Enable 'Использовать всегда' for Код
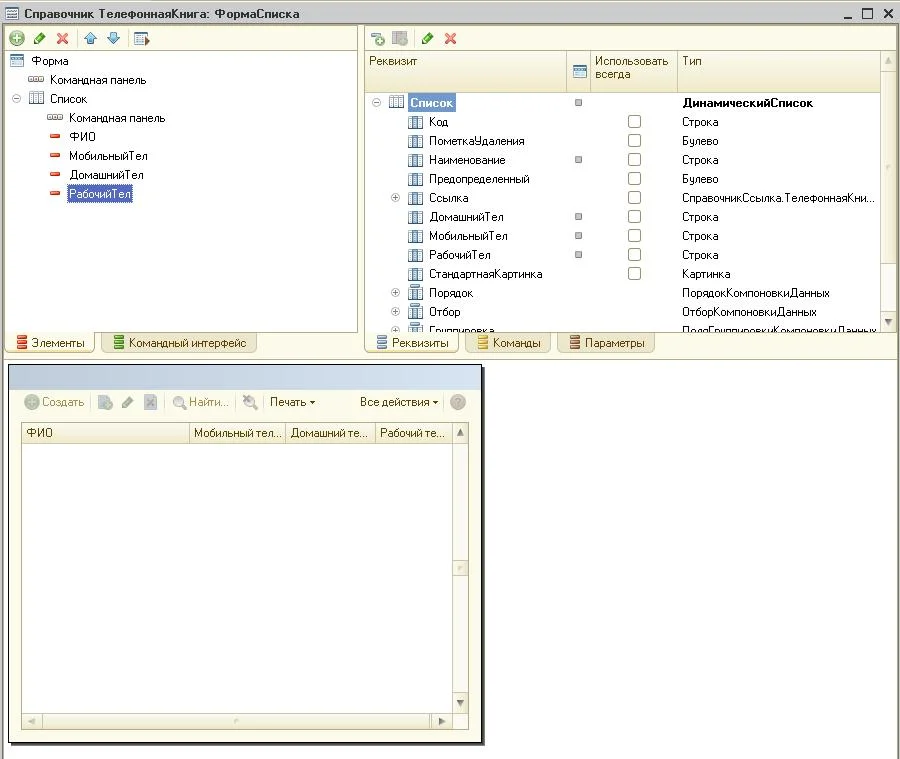Screen dimensions: 900x759 (634, 122)
